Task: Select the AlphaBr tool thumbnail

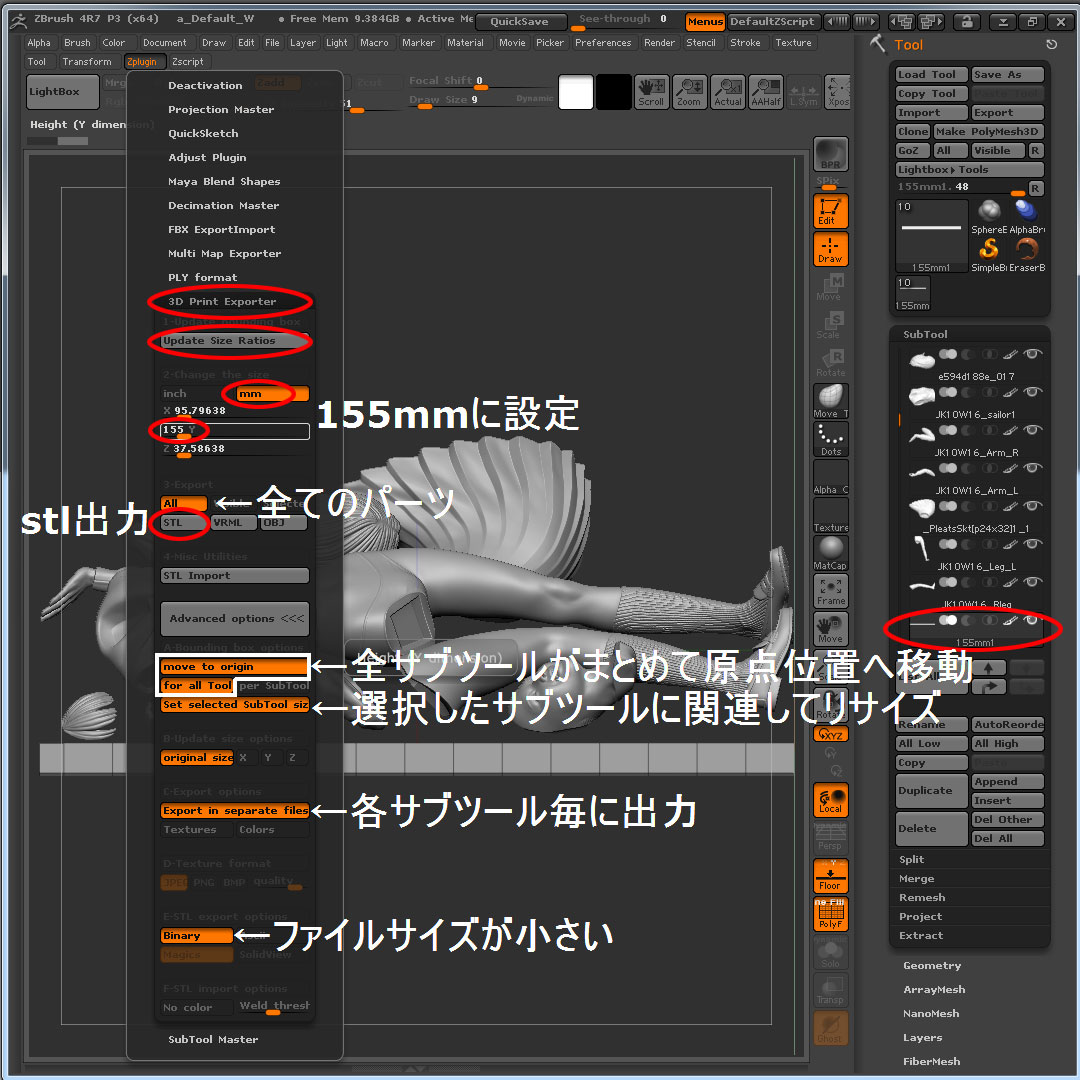Action: pyautogui.click(x=1026, y=216)
